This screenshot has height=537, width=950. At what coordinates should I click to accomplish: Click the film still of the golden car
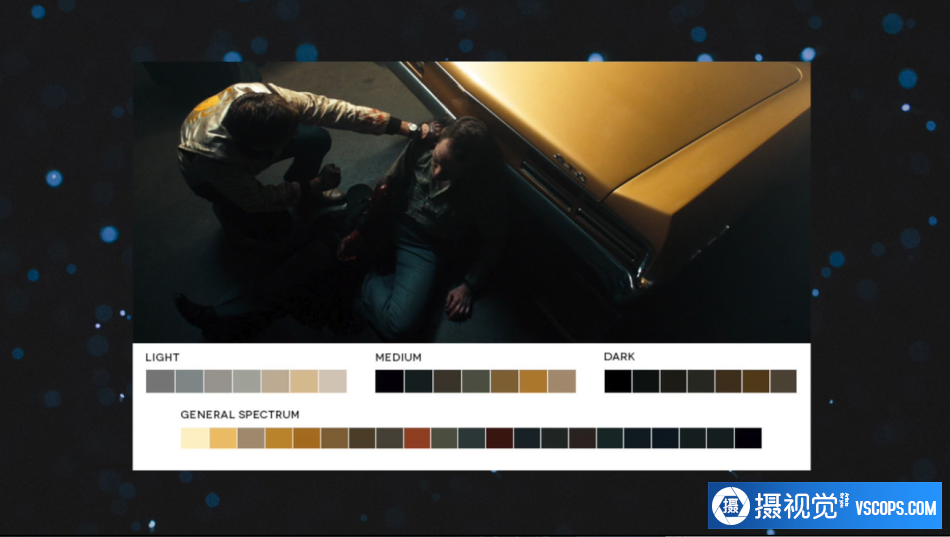tap(471, 202)
